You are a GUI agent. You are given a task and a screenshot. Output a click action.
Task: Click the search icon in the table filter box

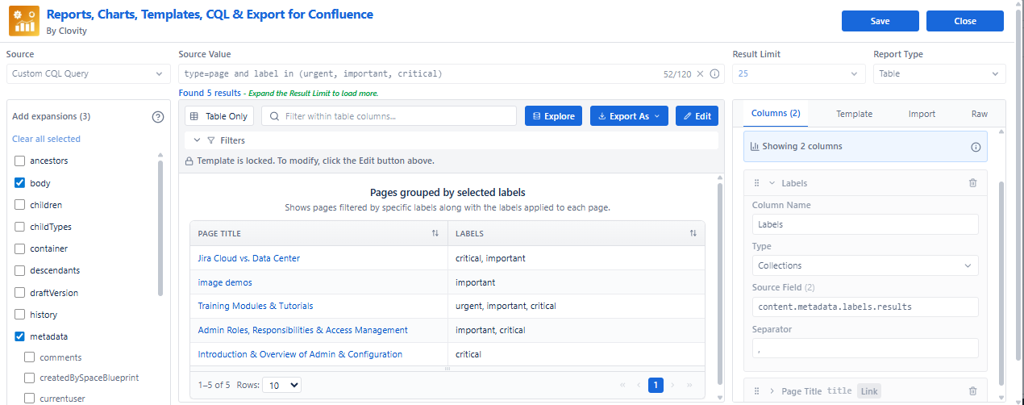(274, 116)
